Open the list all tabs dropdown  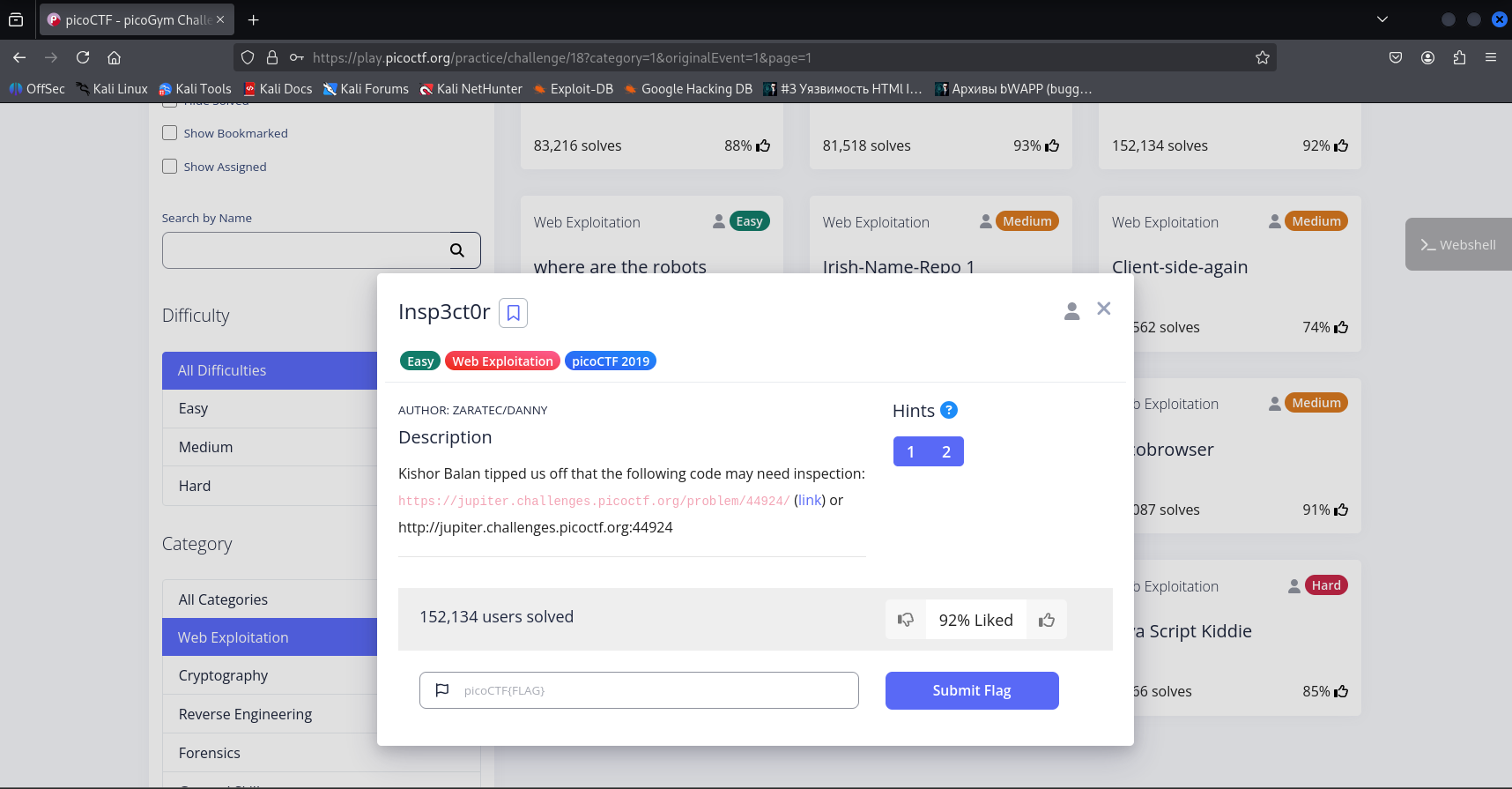1382,19
